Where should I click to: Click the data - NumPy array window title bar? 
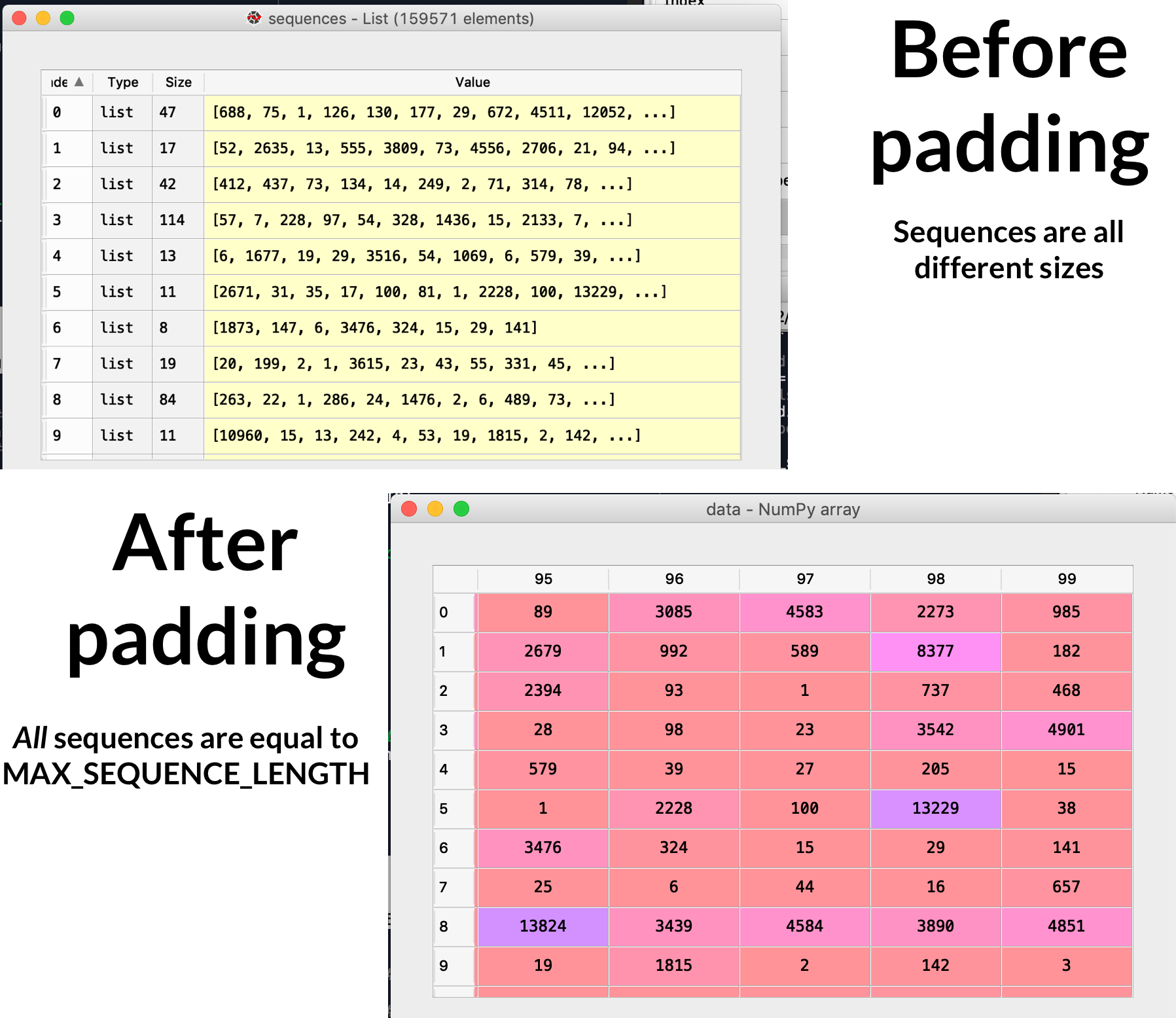[783, 509]
